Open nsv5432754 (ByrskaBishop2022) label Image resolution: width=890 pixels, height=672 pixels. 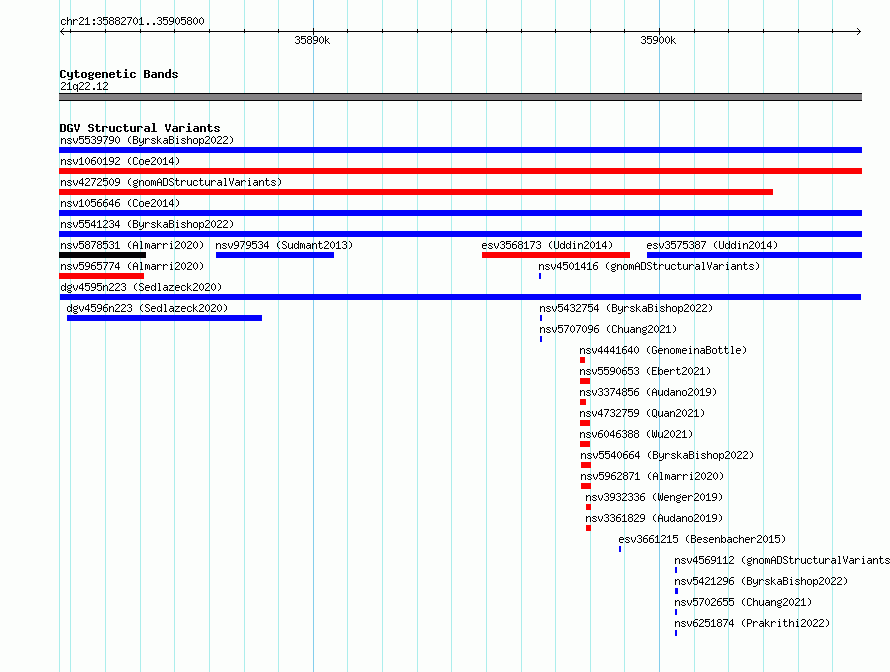(626, 308)
